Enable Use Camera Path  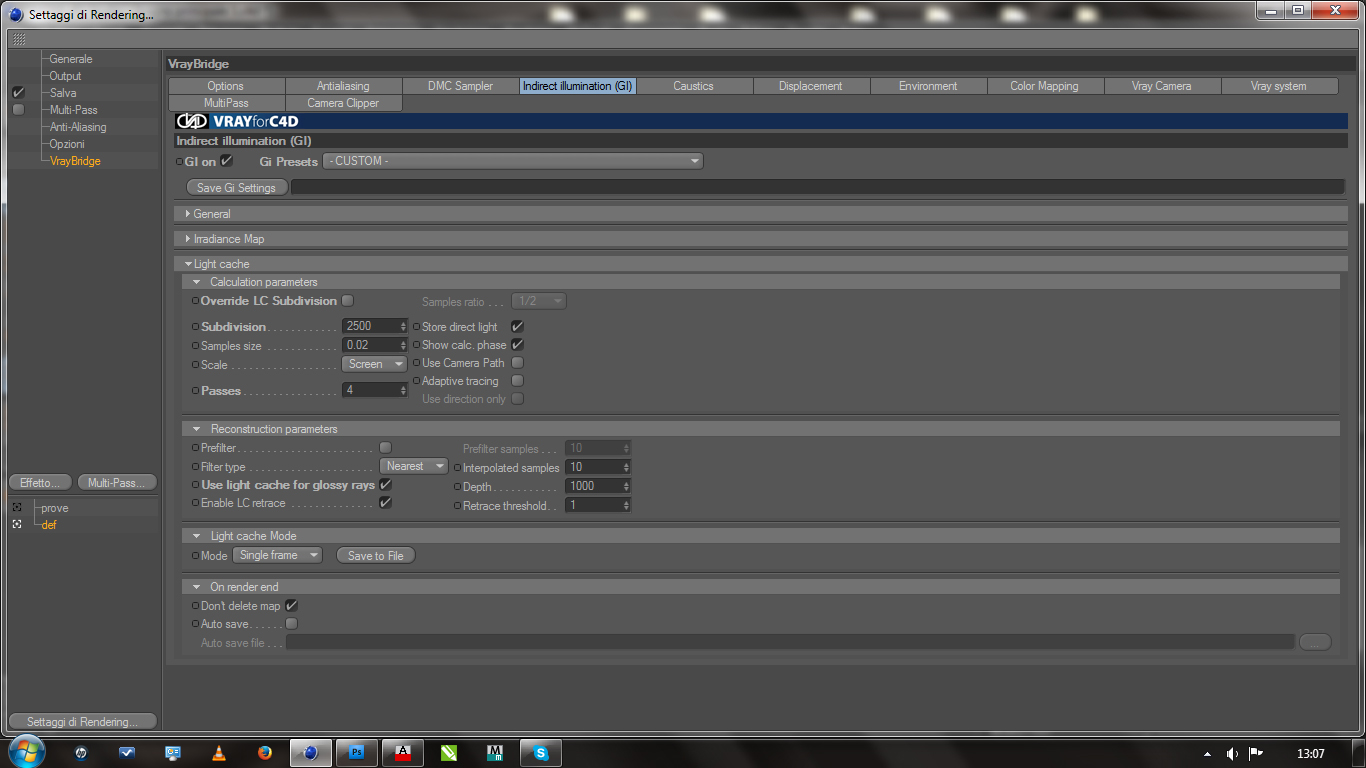coord(518,363)
